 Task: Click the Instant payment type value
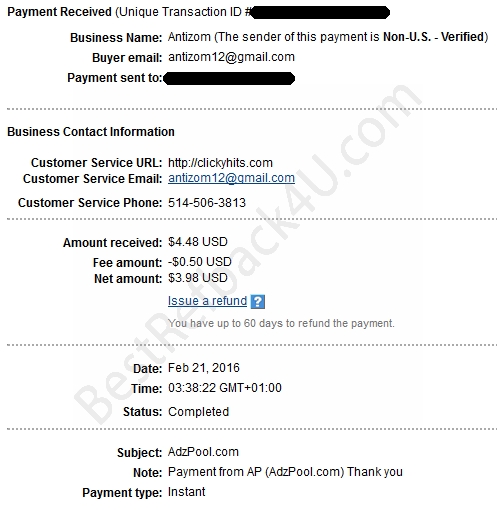pos(187,492)
